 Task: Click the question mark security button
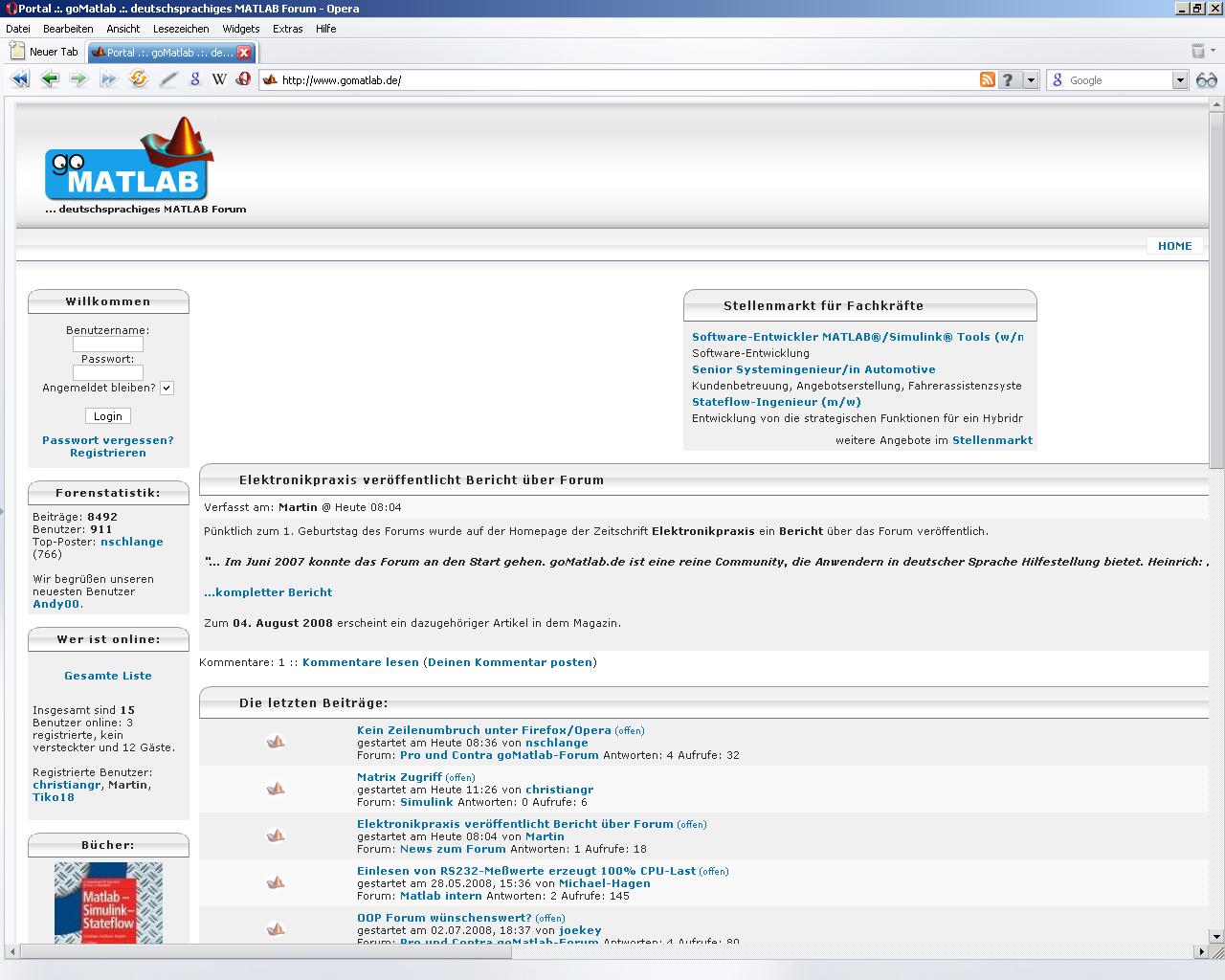(x=1009, y=80)
